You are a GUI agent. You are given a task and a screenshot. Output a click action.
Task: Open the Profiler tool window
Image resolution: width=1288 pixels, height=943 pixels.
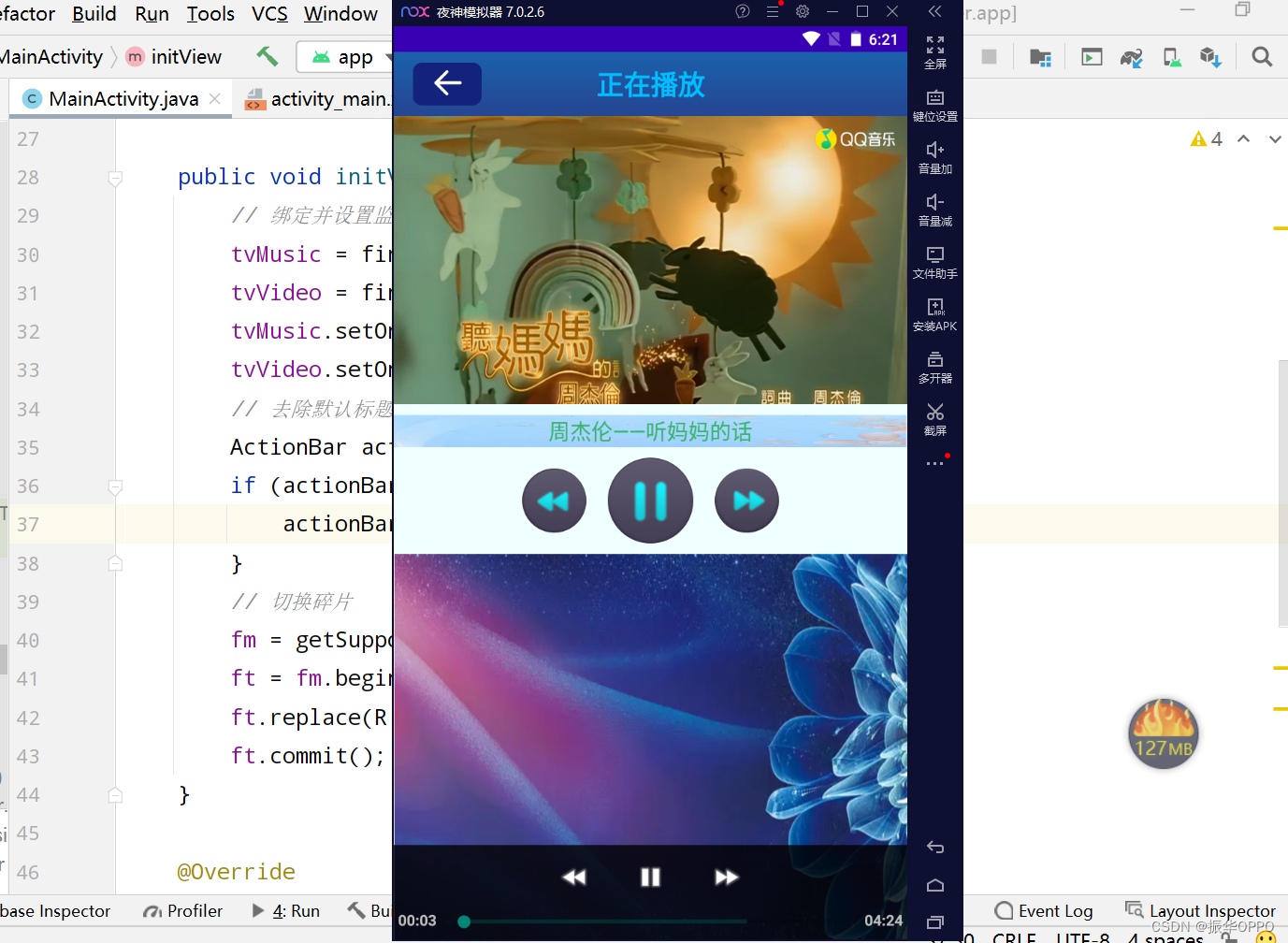(182, 910)
